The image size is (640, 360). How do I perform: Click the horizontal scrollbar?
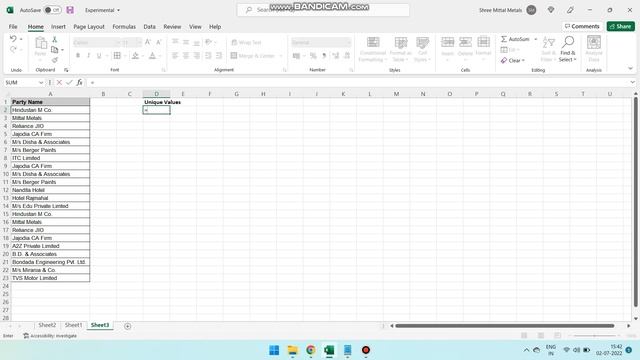[x=505, y=326]
